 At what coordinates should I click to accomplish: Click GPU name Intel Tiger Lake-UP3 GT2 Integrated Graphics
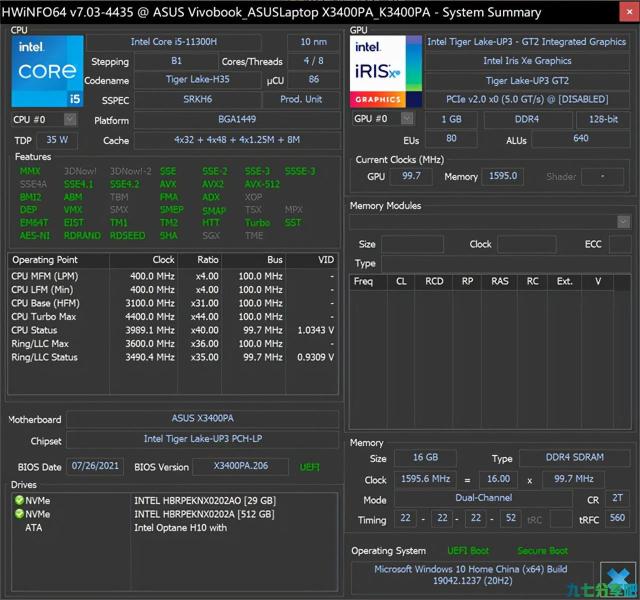coord(527,42)
